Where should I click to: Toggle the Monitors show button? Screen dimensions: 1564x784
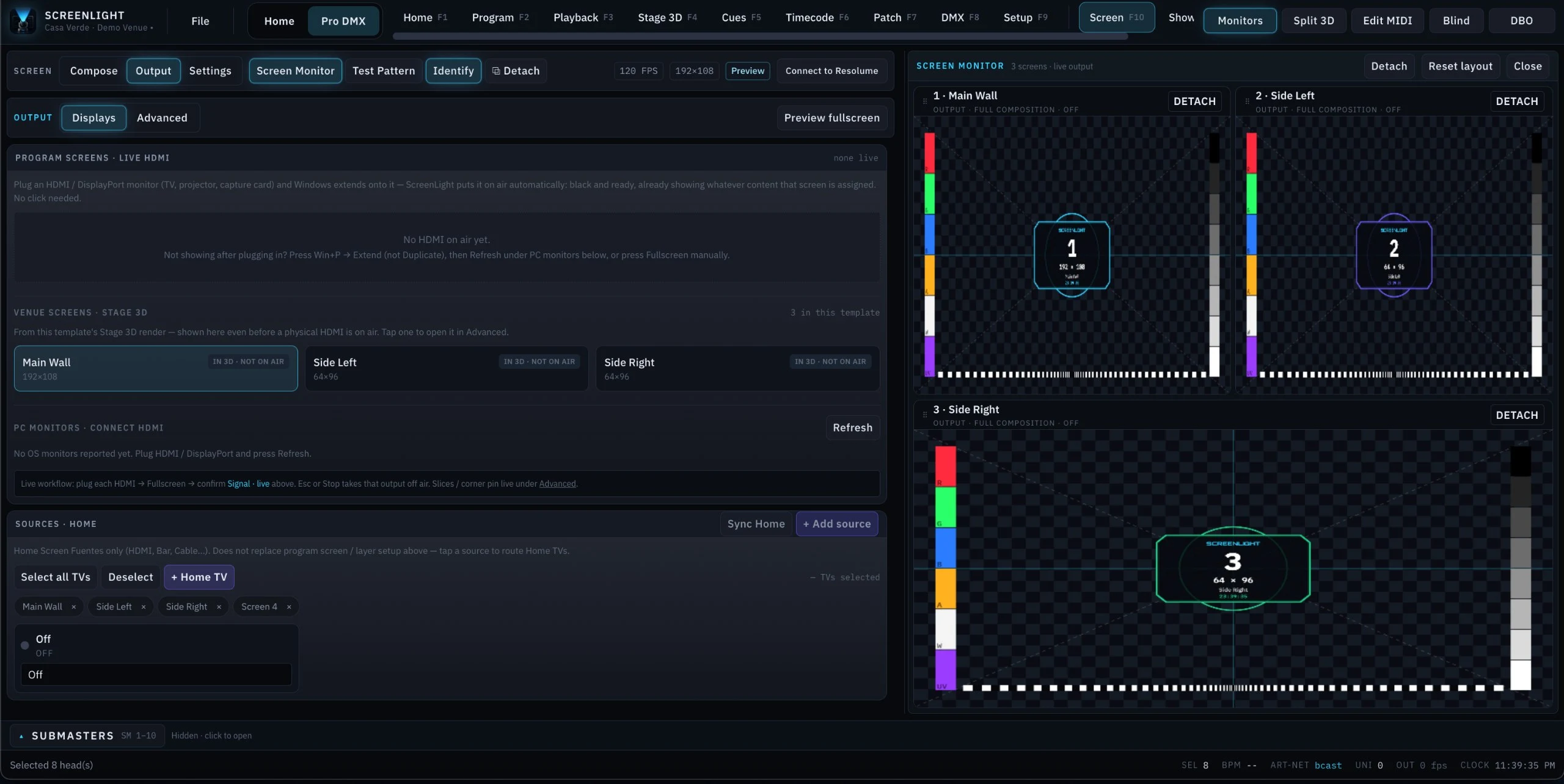point(1240,21)
